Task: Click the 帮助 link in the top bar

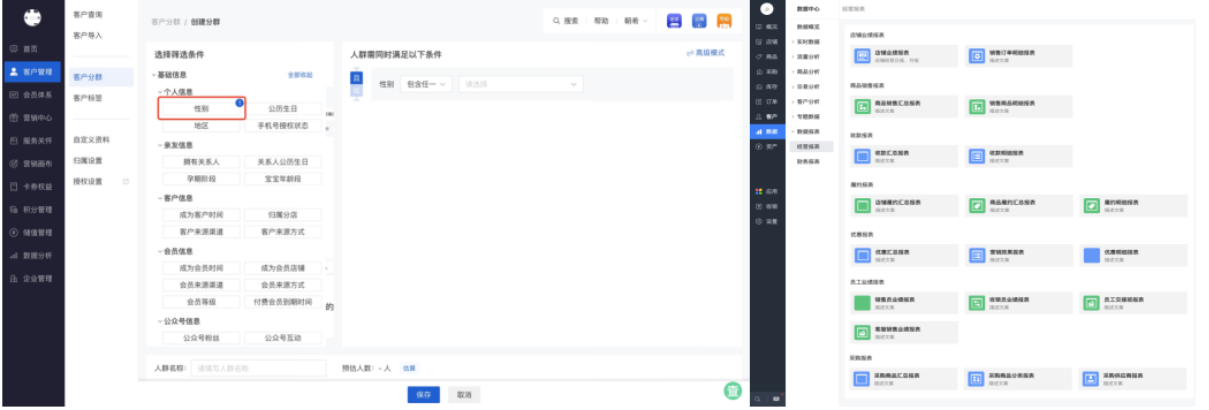Action: coord(601,20)
